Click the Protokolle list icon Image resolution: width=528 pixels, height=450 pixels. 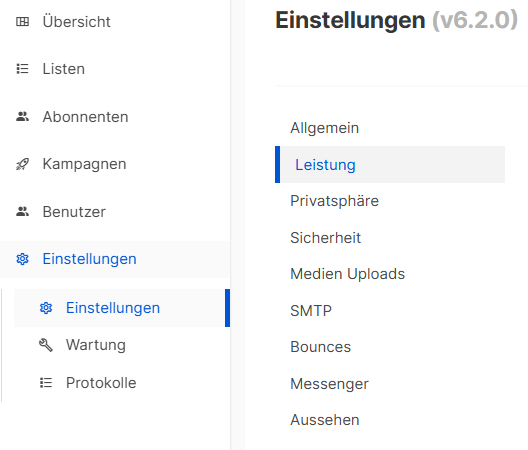[x=46, y=383]
